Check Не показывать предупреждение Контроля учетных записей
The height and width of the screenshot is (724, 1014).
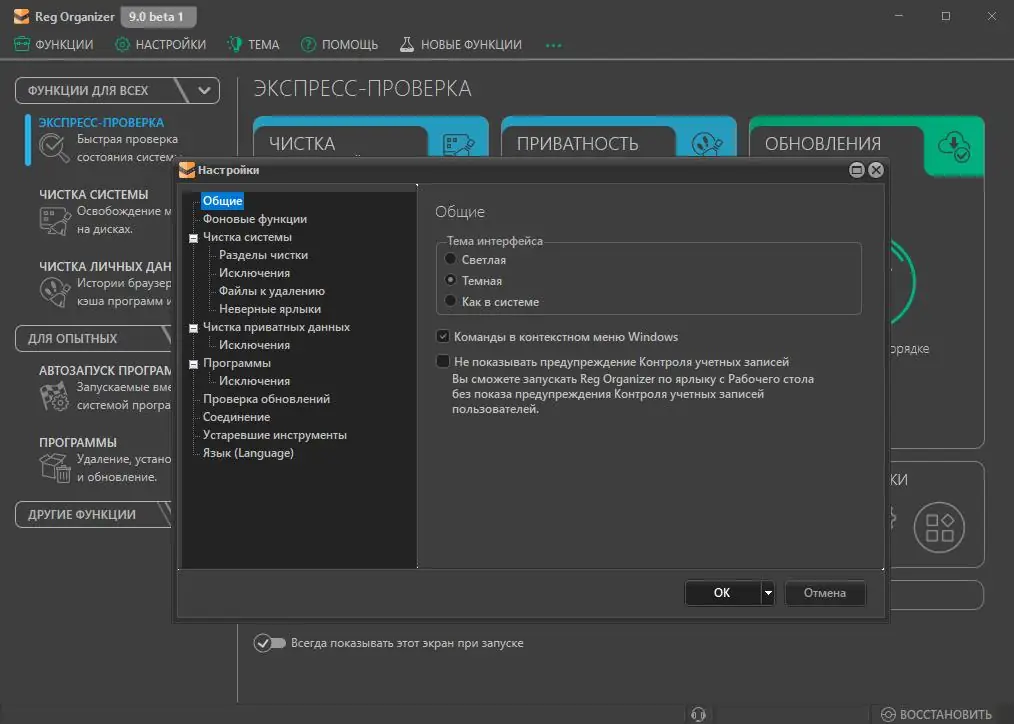(x=443, y=361)
